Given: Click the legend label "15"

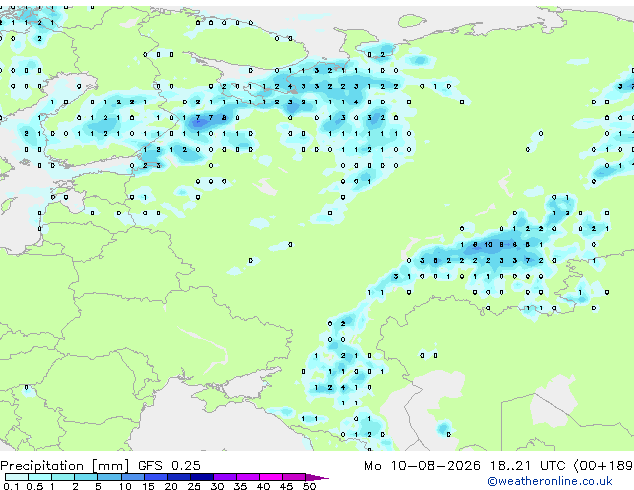Looking at the screenshot, I should (148, 486).
